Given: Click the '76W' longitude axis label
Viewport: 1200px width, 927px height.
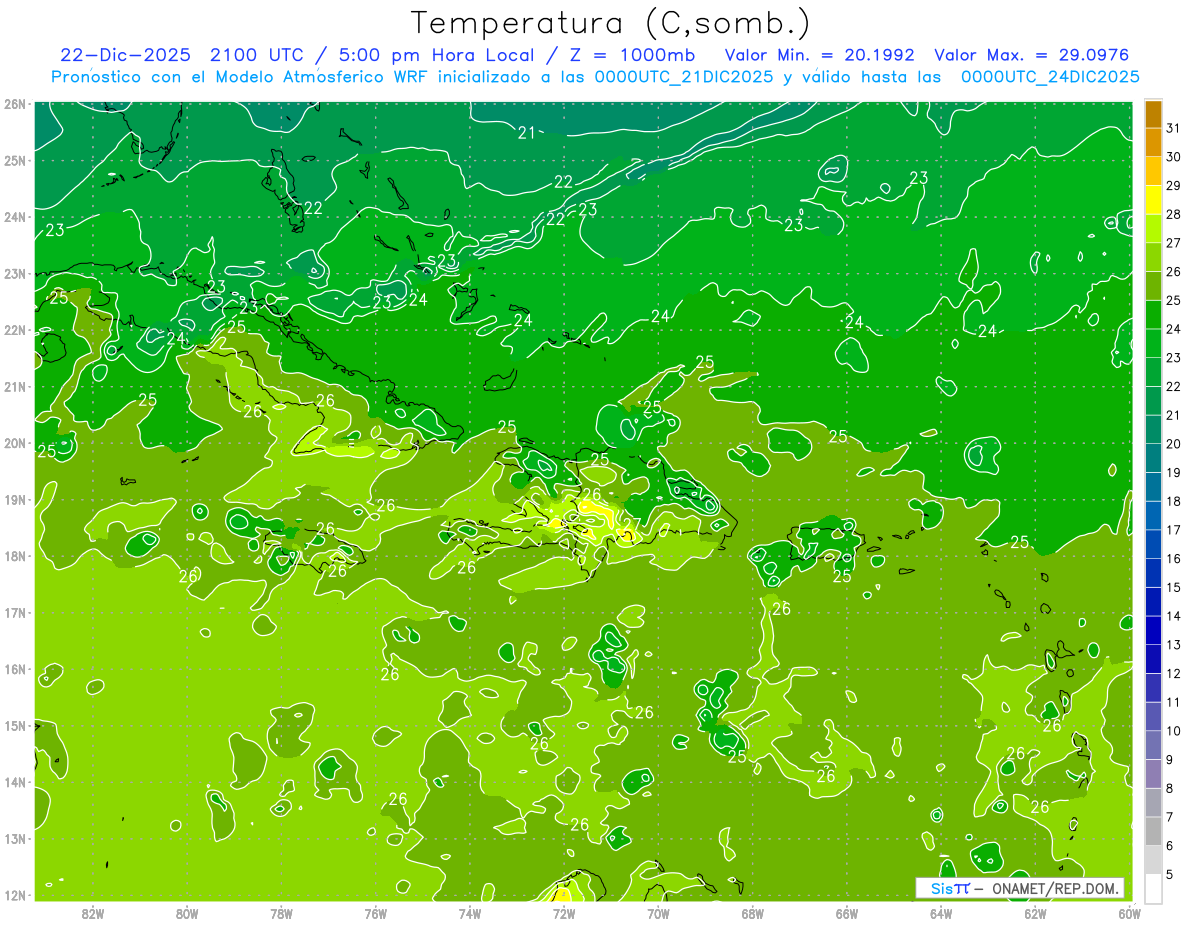Looking at the screenshot, I should tap(375, 913).
